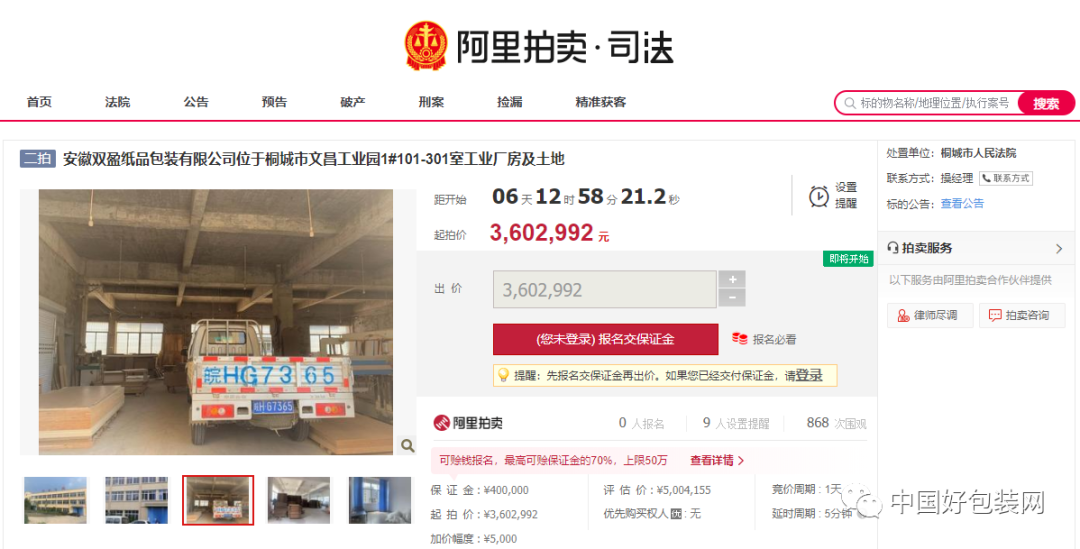Click the red 报名交保证金 button

pos(605,340)
